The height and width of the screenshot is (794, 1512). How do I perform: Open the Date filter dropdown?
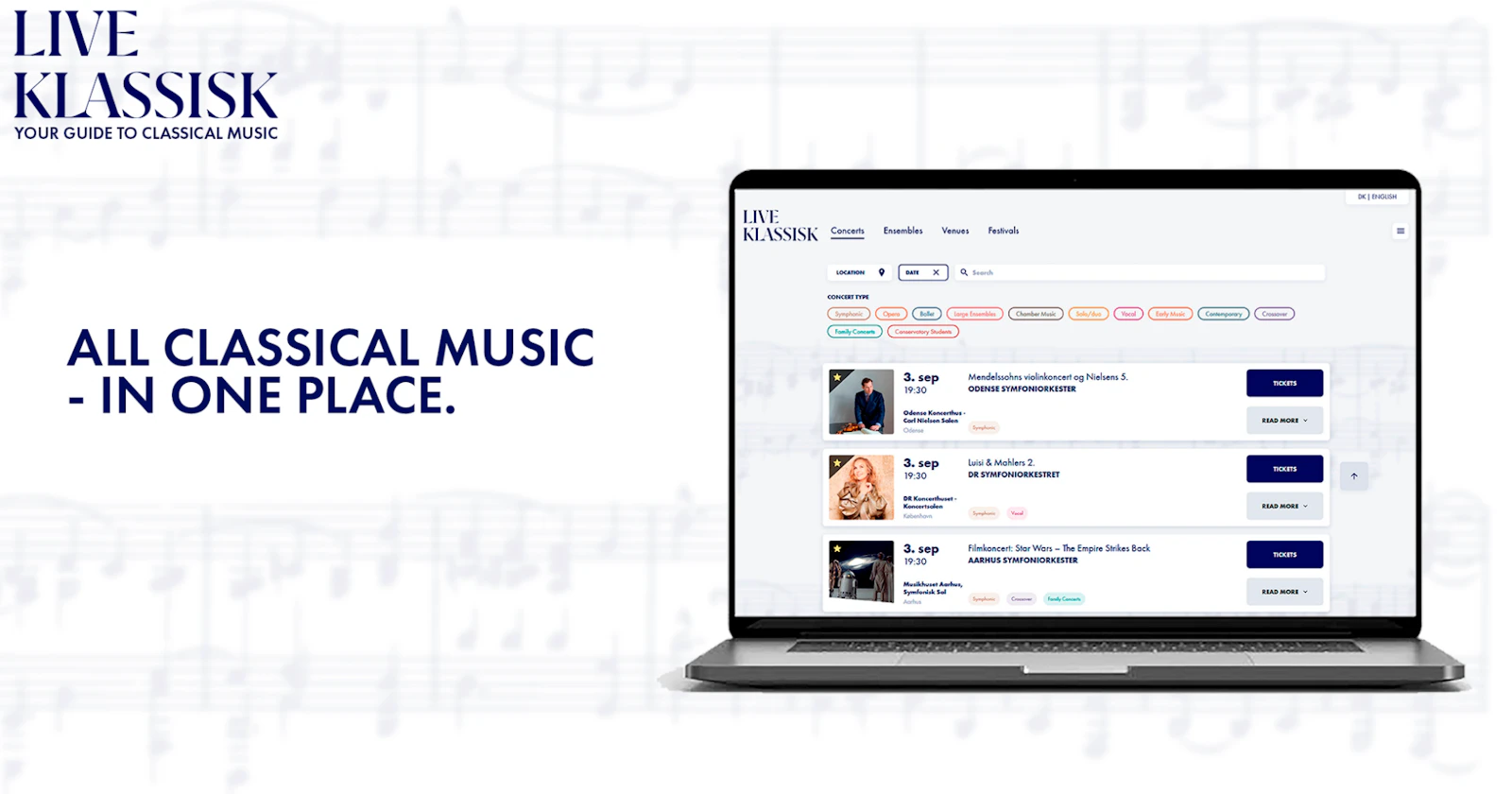coord(923,272)
